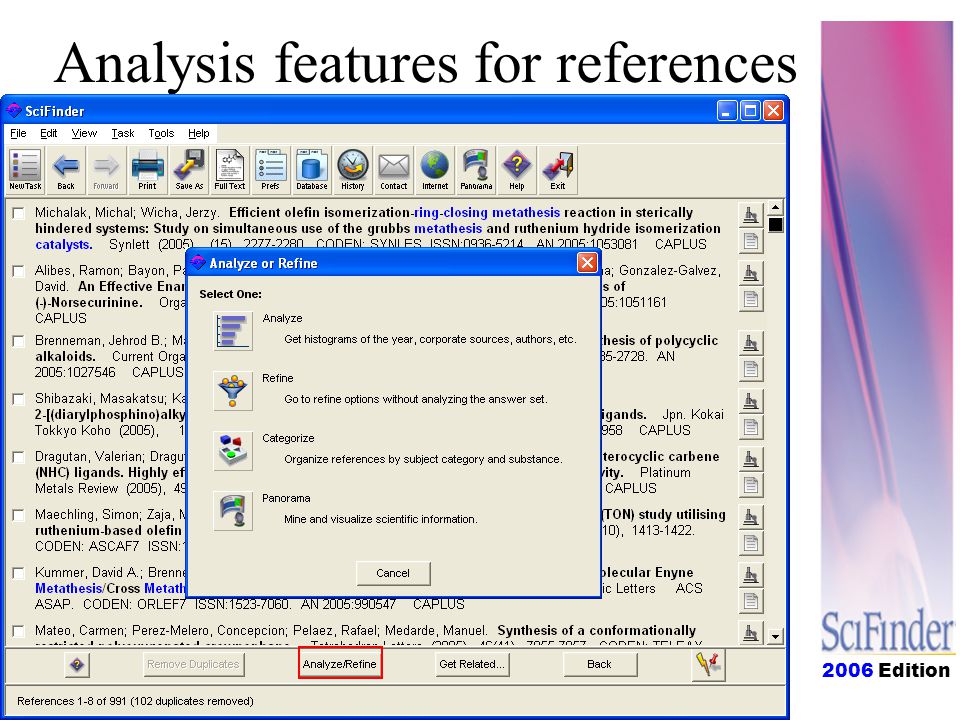Click the Contact envelope icon
This screenshot has width=960, height=720.
click(393, 170)
